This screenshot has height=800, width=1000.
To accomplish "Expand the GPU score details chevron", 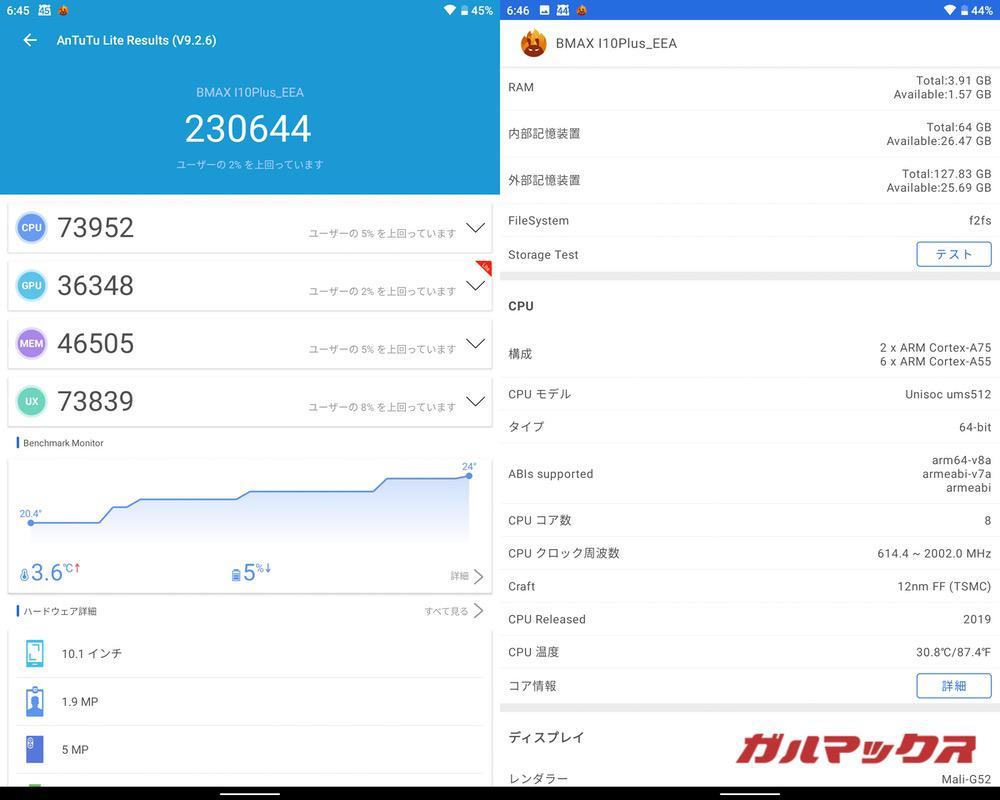I will click(475, 287).
